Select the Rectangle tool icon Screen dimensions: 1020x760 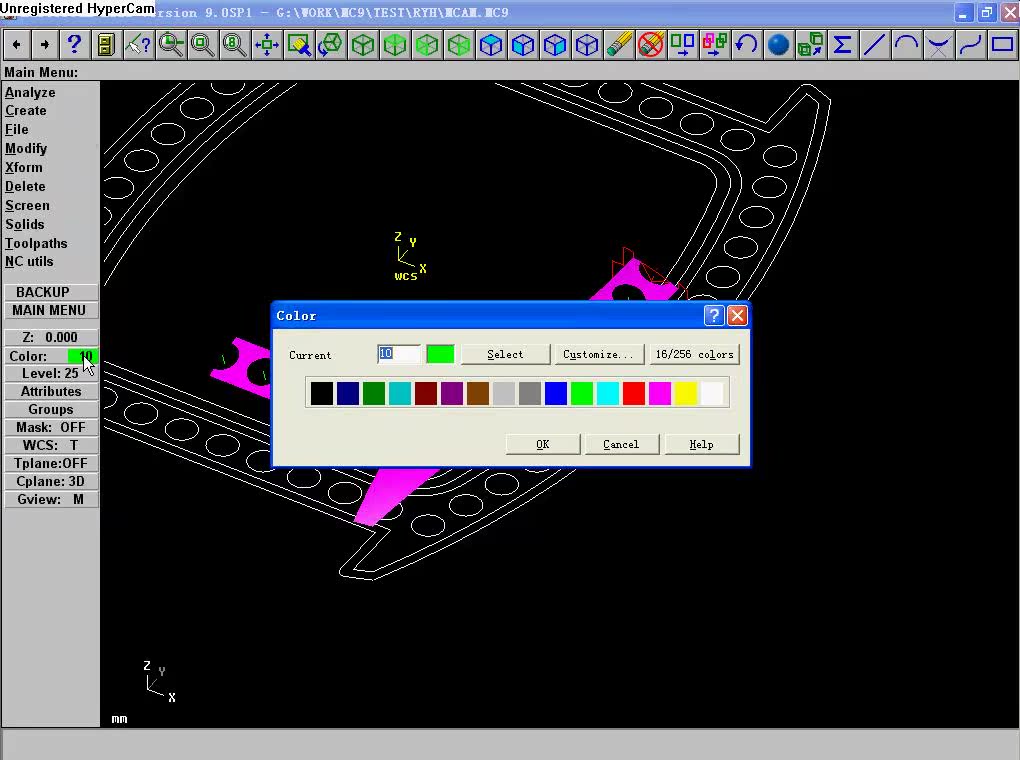point(1002,45)
